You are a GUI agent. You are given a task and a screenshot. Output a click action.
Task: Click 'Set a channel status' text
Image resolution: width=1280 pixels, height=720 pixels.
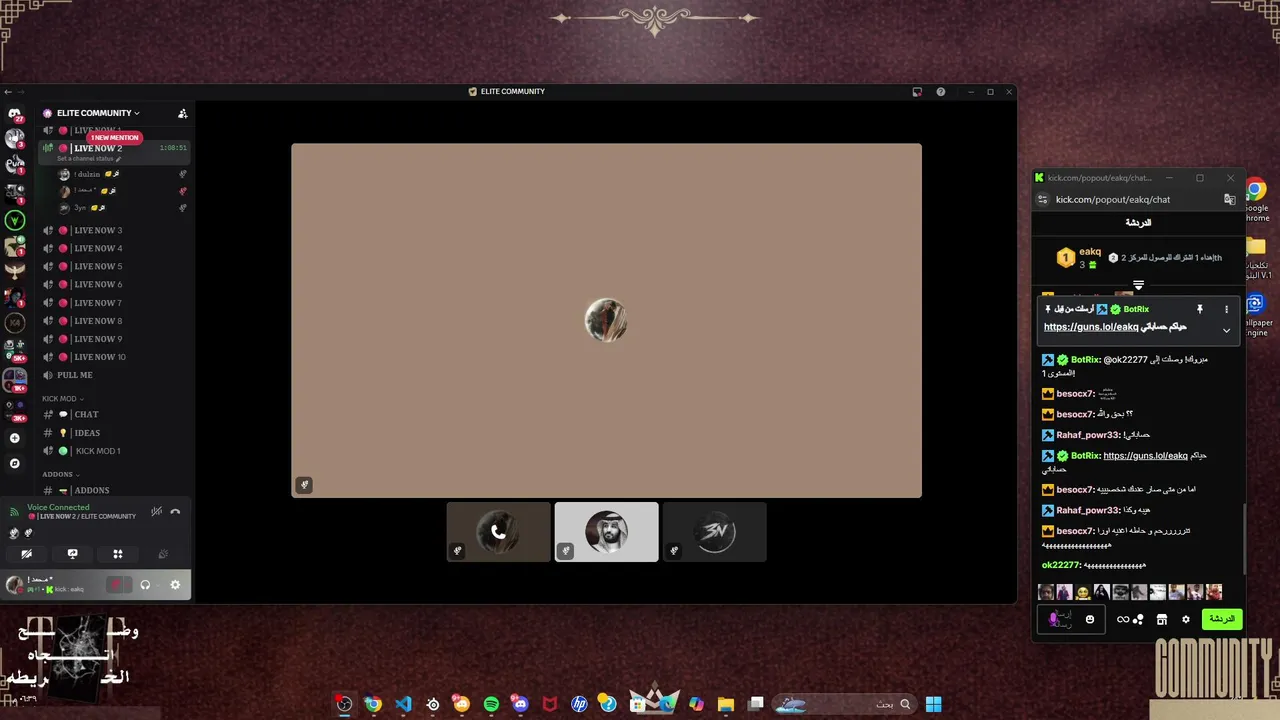point(88,159)
